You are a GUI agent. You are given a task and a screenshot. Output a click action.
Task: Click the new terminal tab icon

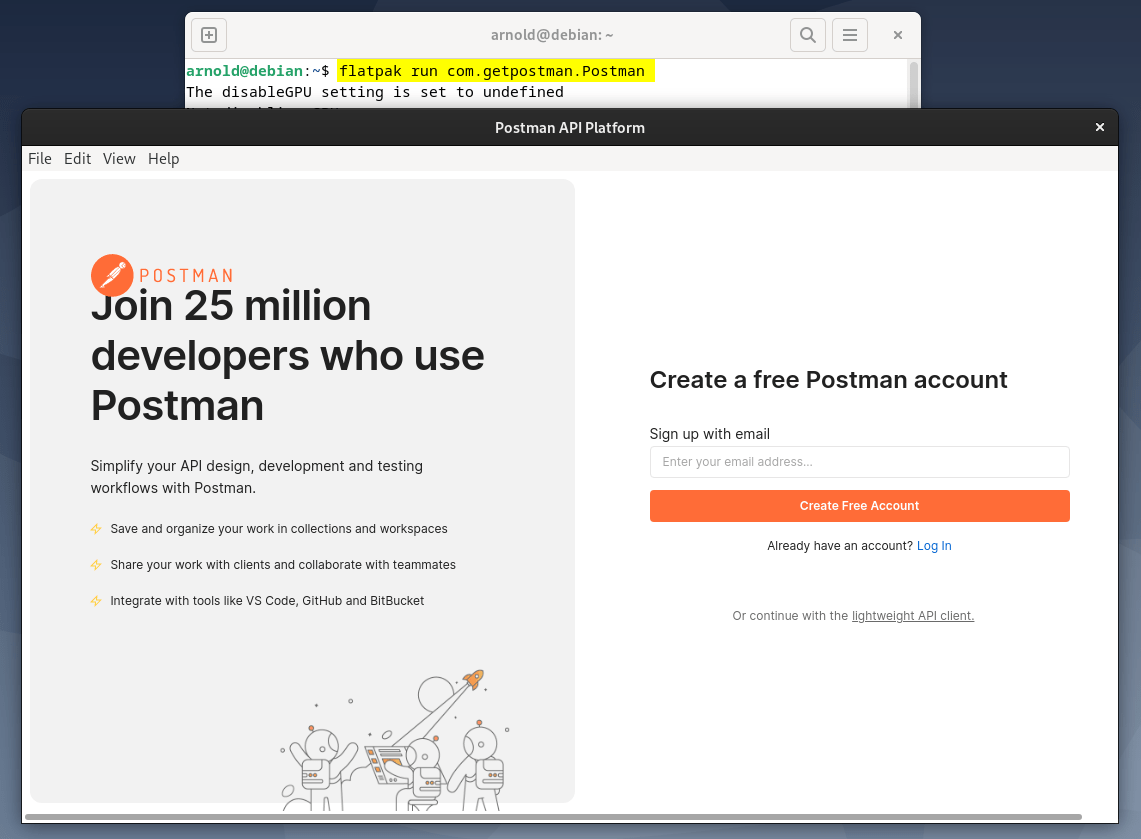pos(208,34)
